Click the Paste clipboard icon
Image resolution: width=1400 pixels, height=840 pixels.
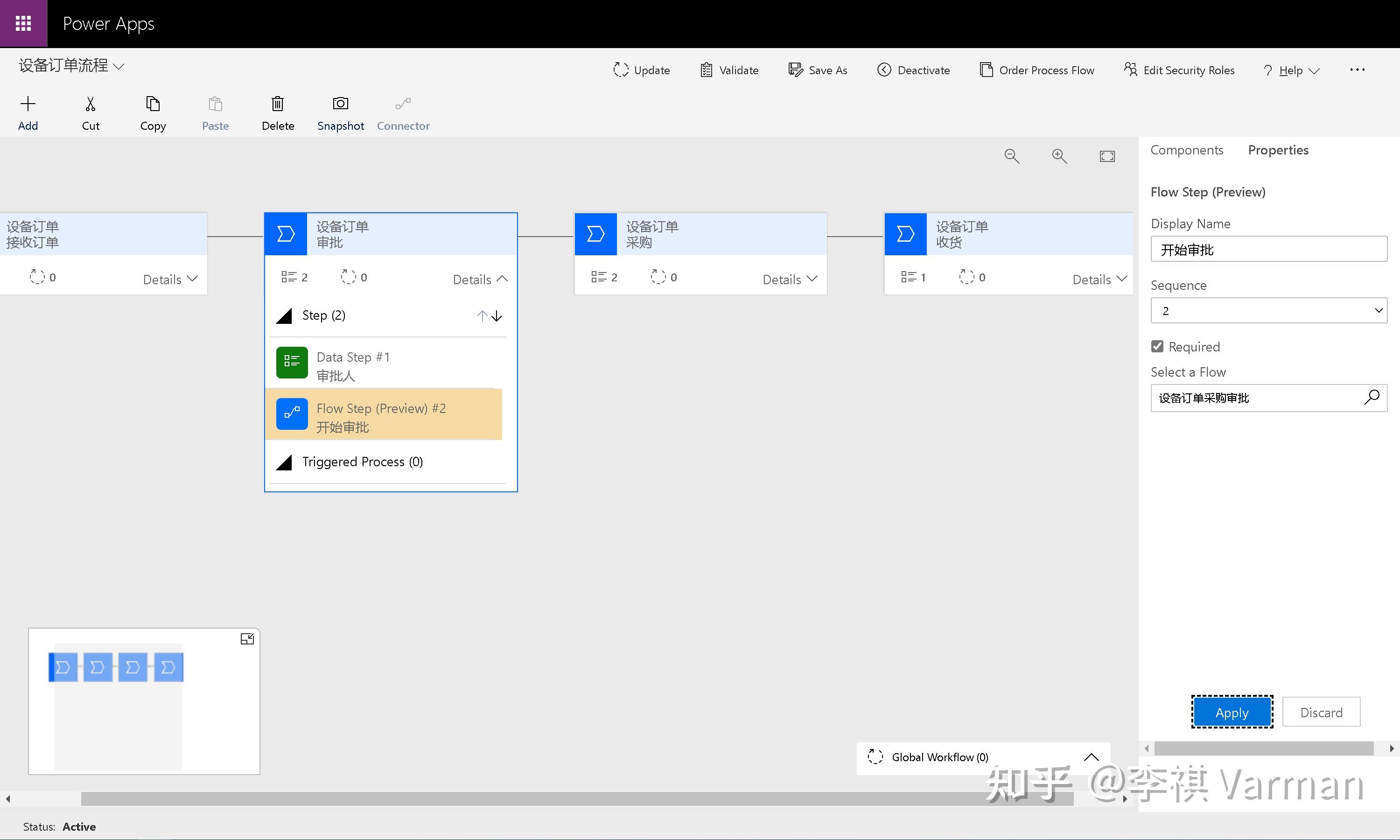[x=215, y=104]
